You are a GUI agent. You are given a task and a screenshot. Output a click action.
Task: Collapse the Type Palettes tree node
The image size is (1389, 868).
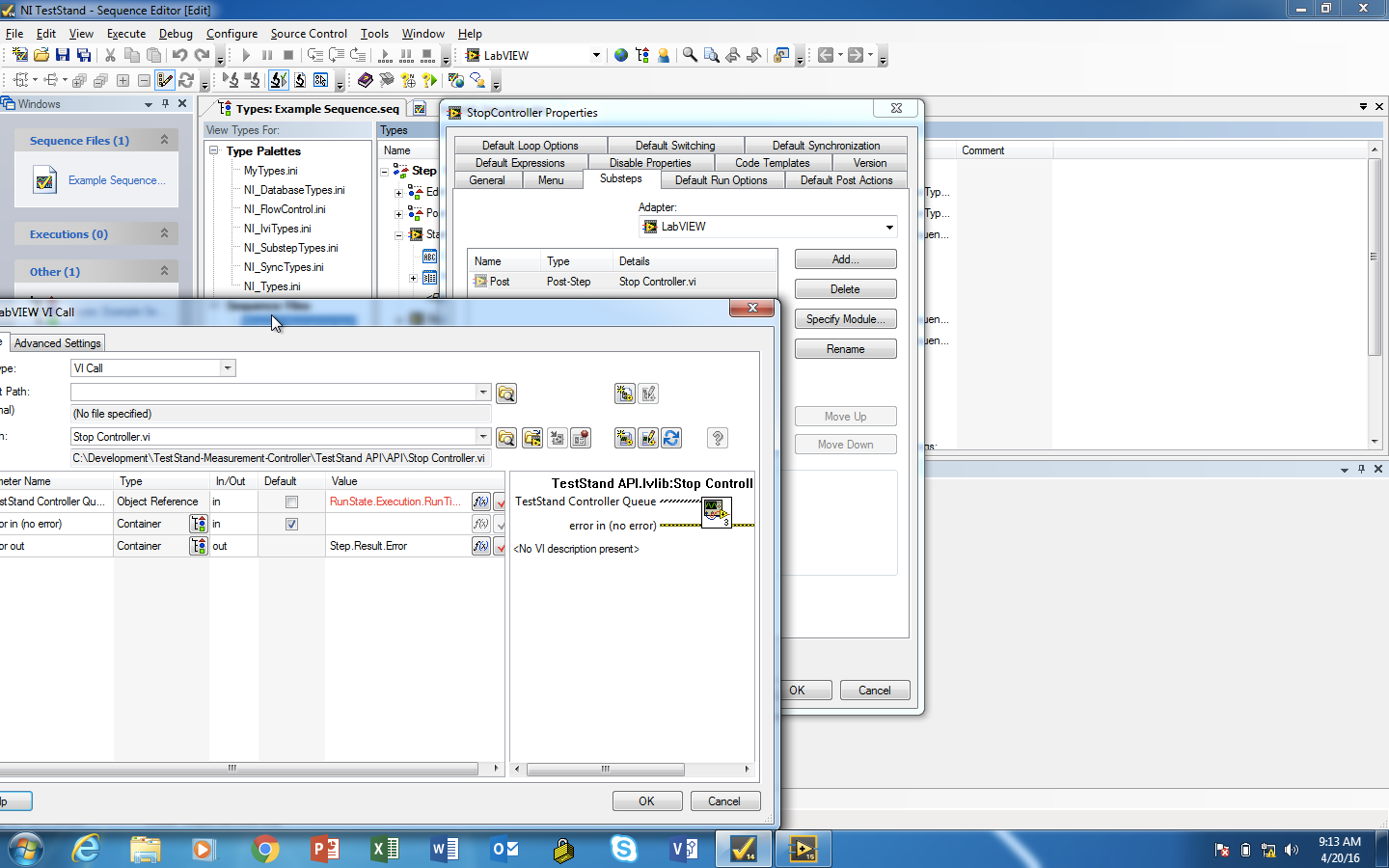point(215,151)
